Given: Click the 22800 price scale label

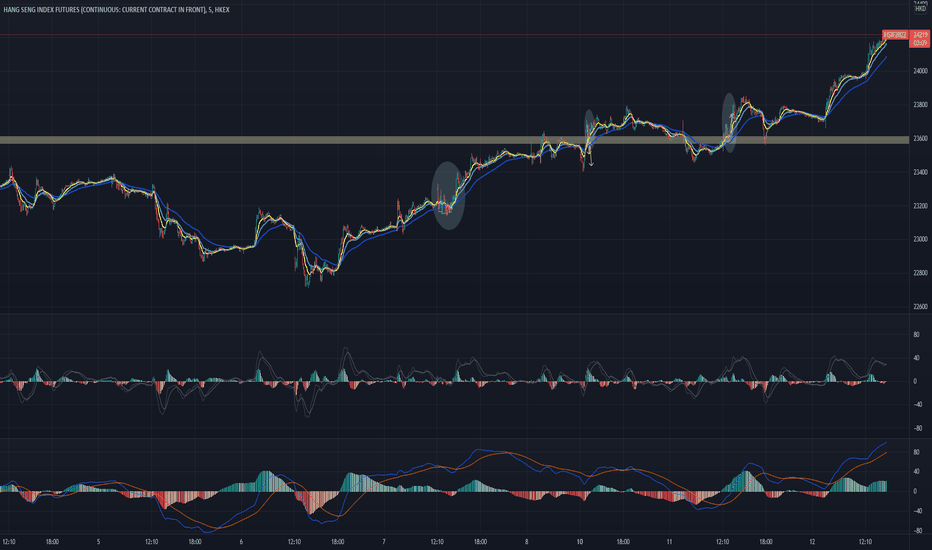Looking at the screenshot, I should click(920, 273).
